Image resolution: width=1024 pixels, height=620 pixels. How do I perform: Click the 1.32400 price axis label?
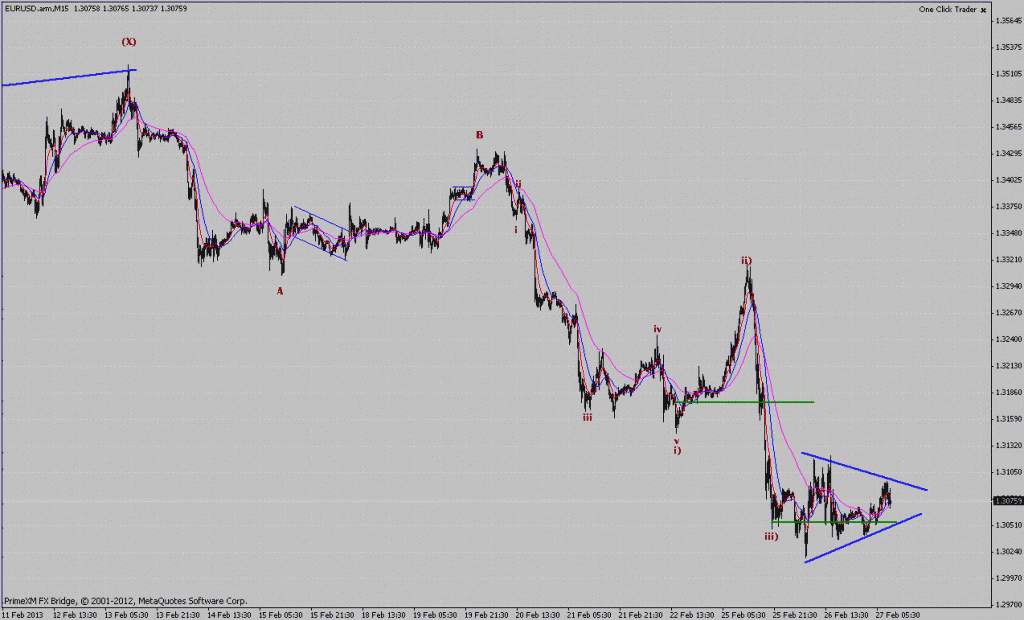[1009, 339]
